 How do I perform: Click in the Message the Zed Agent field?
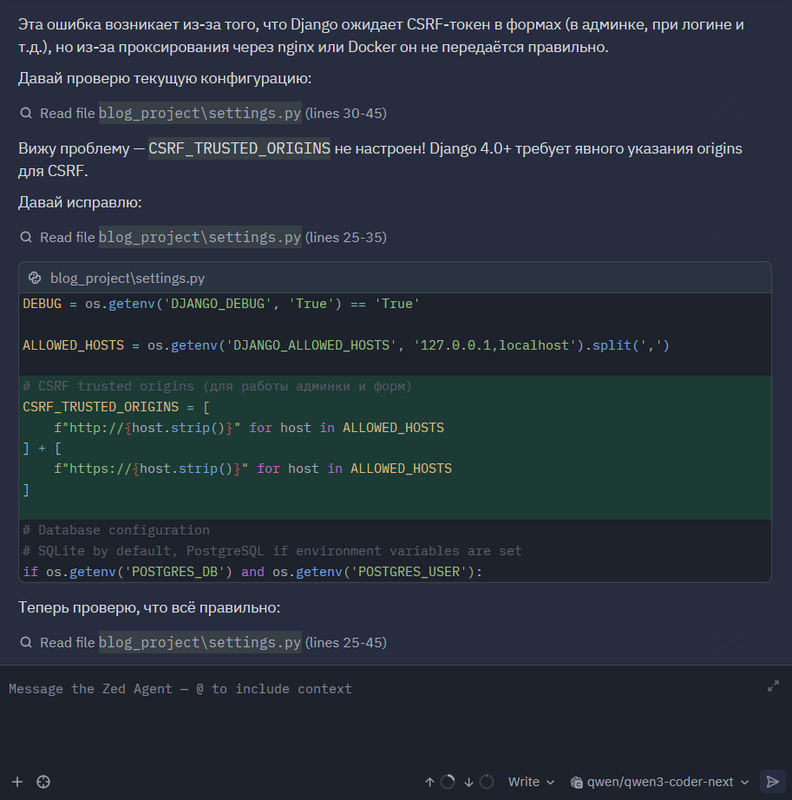tap(380, 689)
